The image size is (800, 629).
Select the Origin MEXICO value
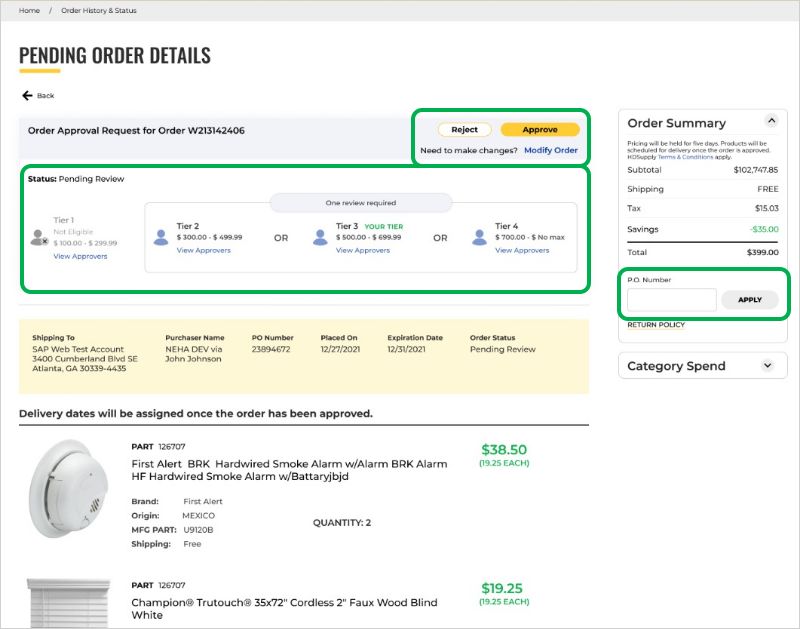click(198, 515)
